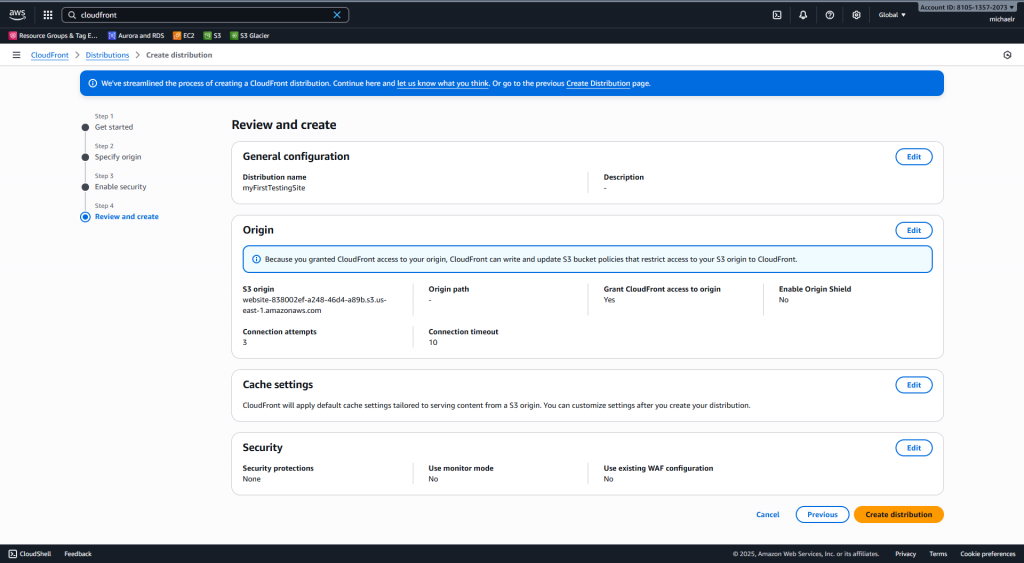The image size is (1024, 563).
Task: Open notifications bell icon
Action: tap(803, 14)
